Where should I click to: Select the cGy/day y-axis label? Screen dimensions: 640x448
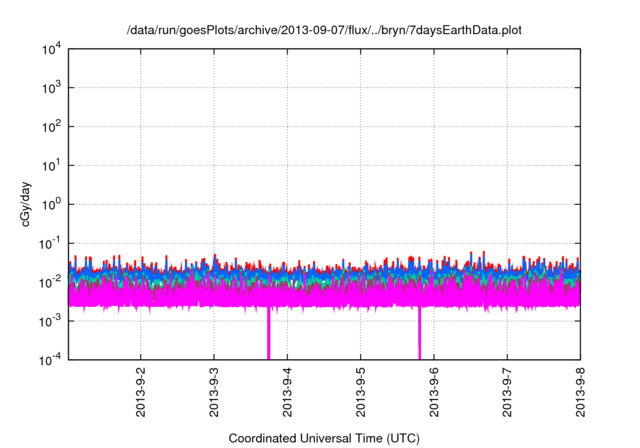coord(25,205)
